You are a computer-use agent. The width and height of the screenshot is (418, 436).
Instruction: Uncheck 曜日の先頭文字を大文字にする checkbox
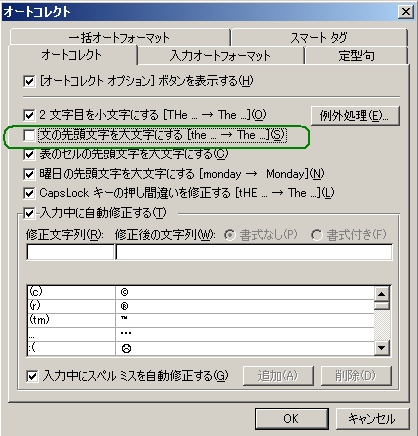click(29, 174)
